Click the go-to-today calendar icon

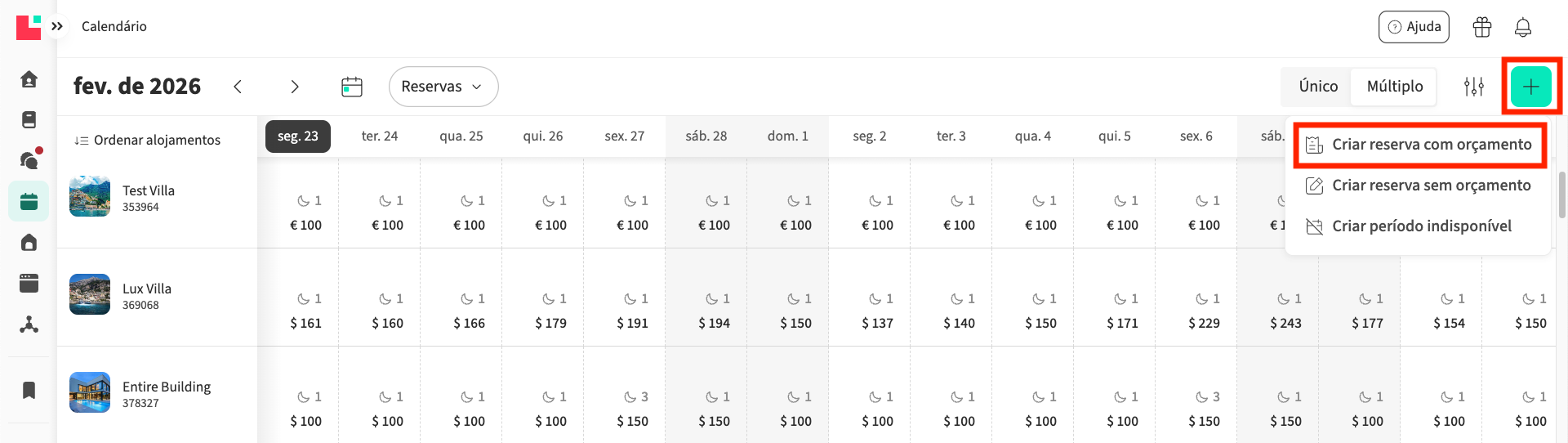point(352,87)
